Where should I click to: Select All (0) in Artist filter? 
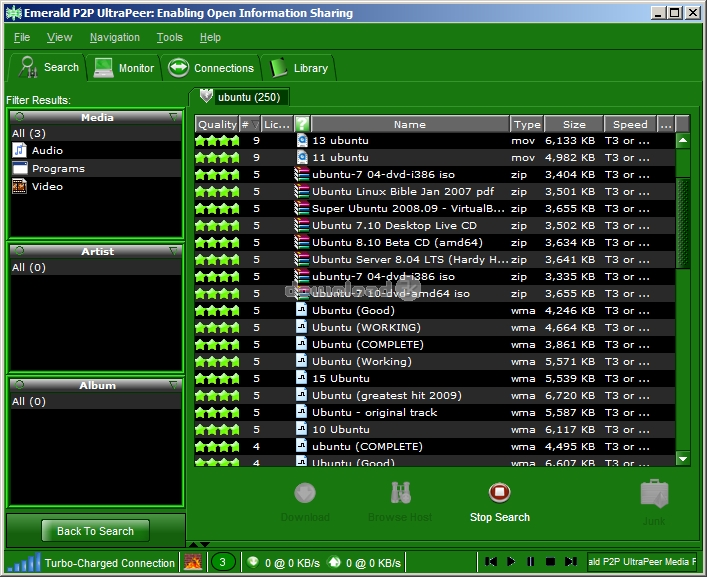96,268
